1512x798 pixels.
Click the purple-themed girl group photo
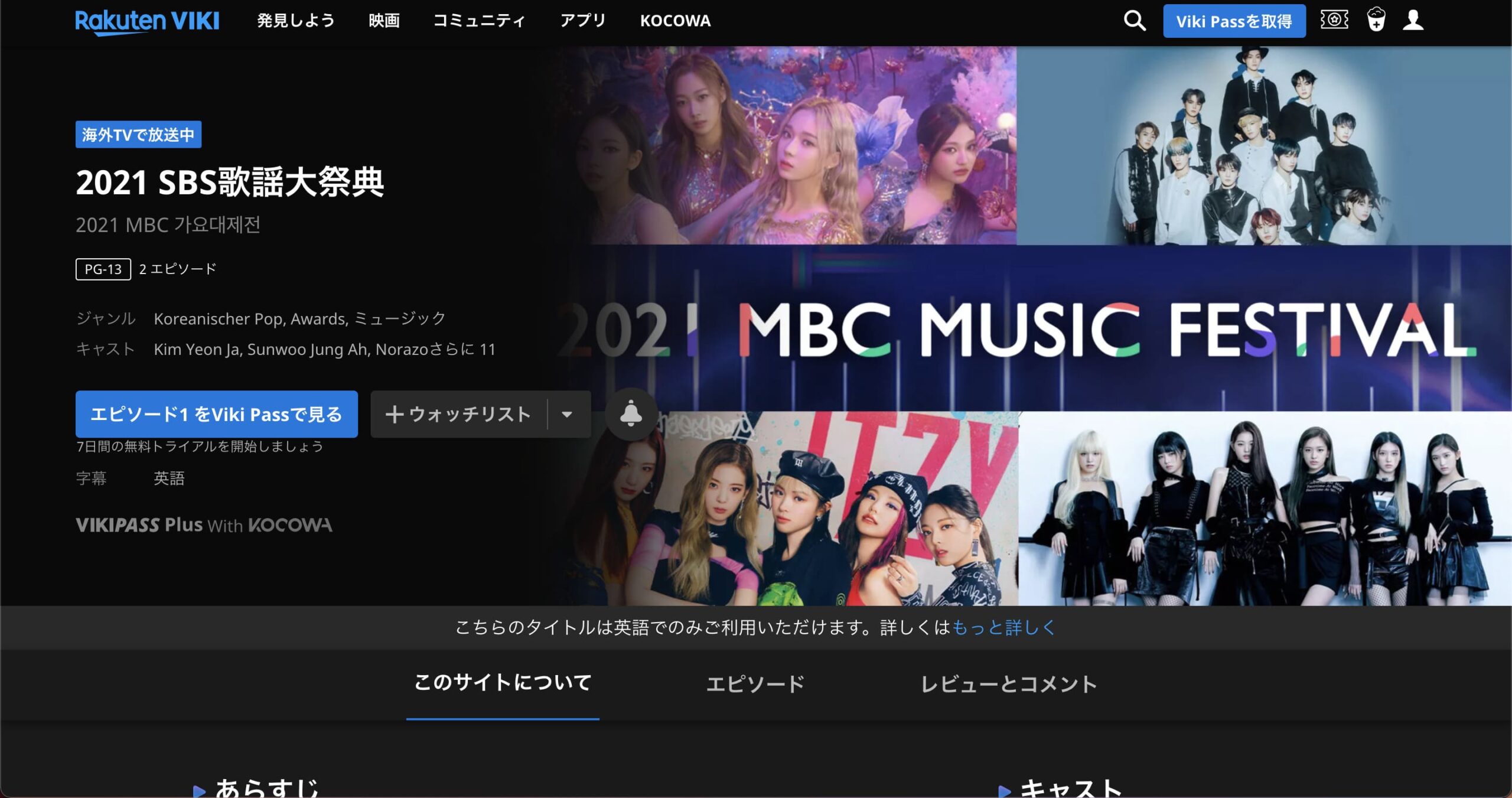click(786, 145)
